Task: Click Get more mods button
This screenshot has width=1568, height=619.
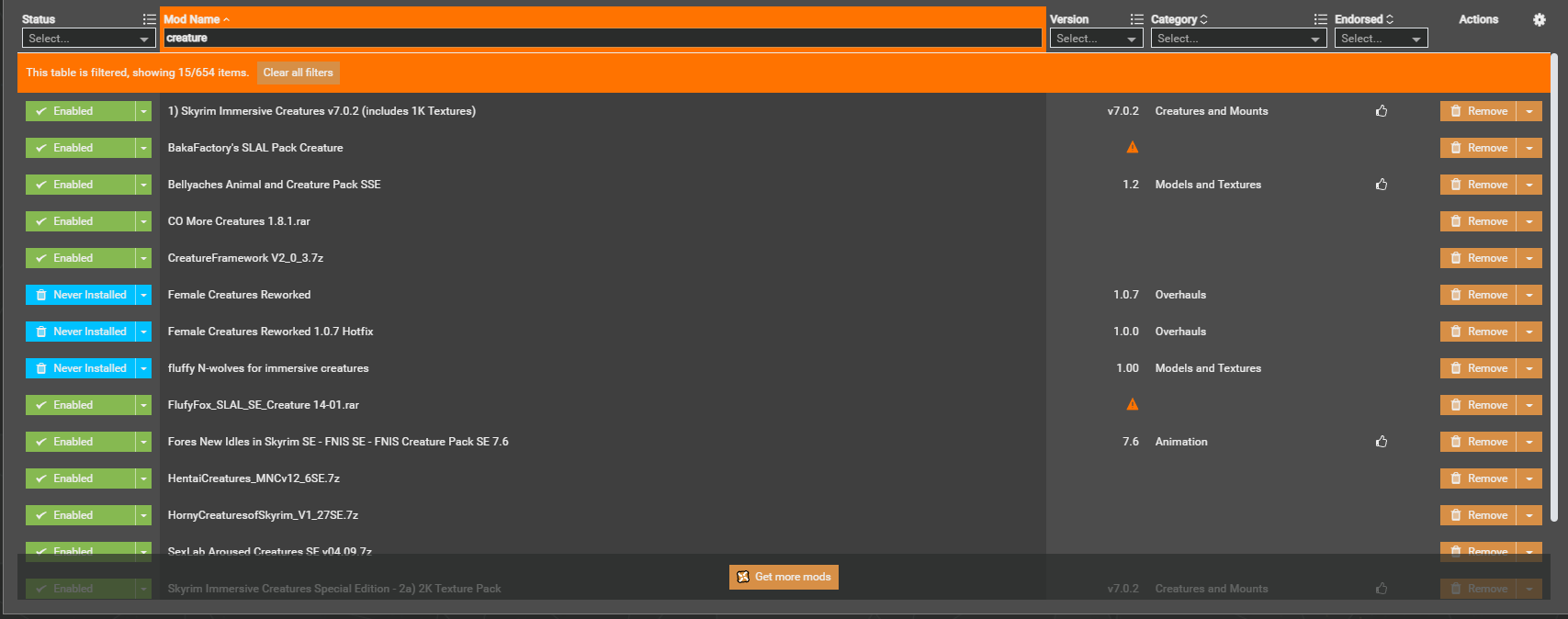Action: pyautogui.click(x=784, y=577)
